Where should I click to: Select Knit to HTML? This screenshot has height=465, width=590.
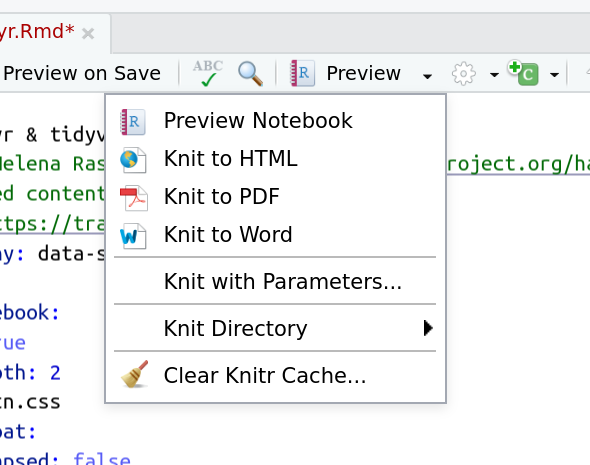click(x=275, y=159)
